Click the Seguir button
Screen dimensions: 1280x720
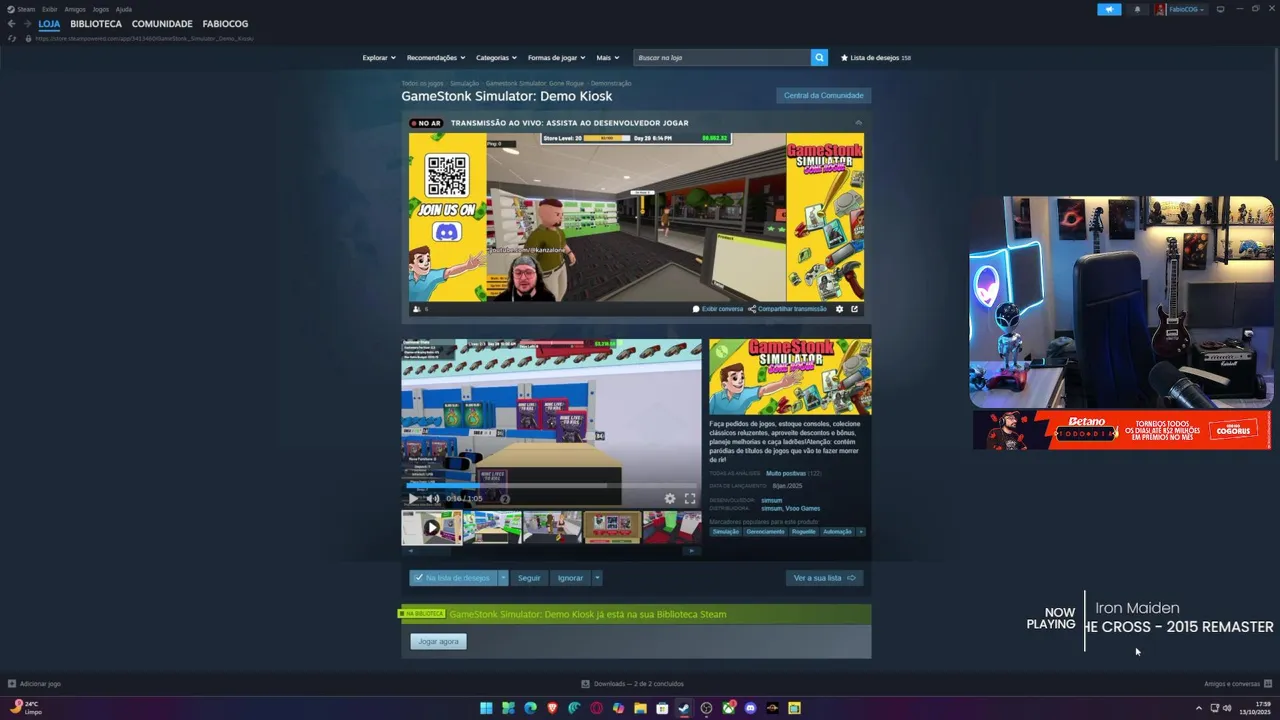click(529, 578)
